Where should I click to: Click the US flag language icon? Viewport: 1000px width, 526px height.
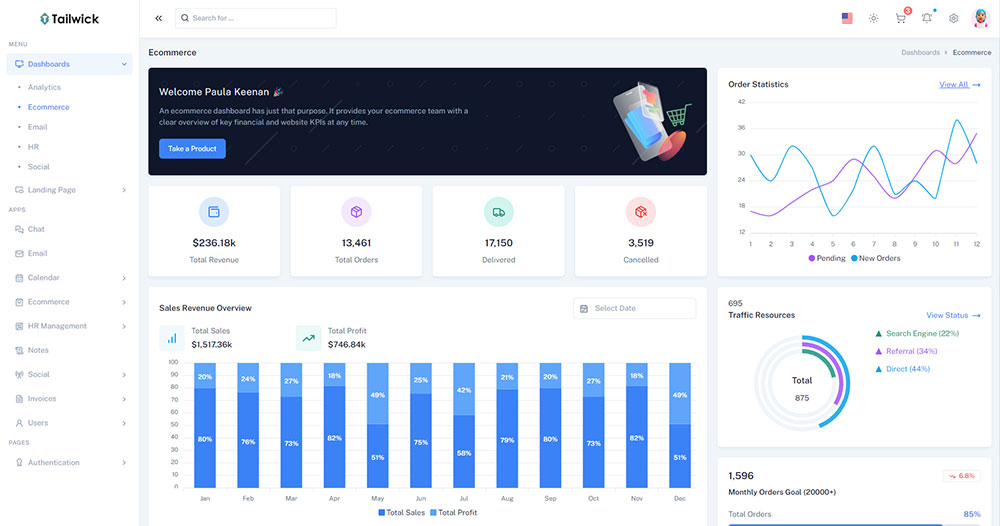tap(847, 18)
